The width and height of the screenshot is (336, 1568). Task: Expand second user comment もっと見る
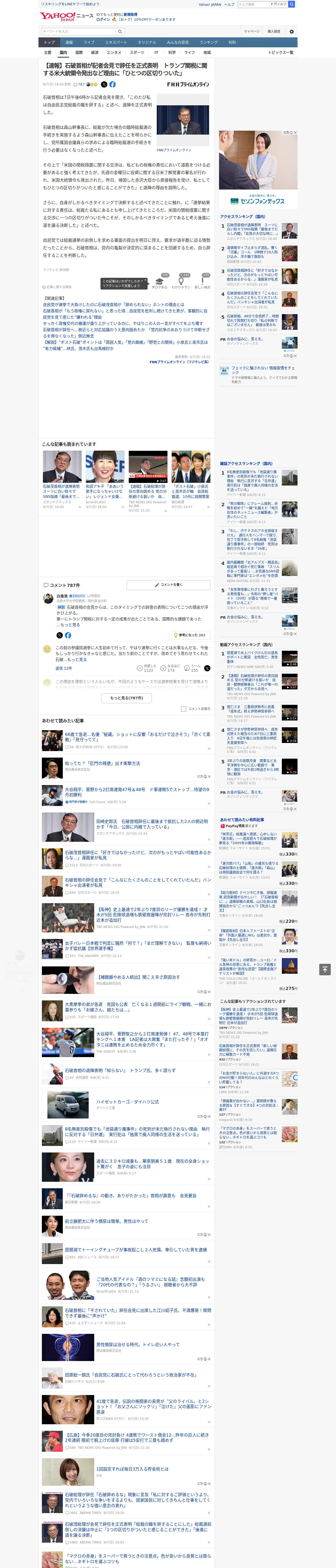click(76, 659)
